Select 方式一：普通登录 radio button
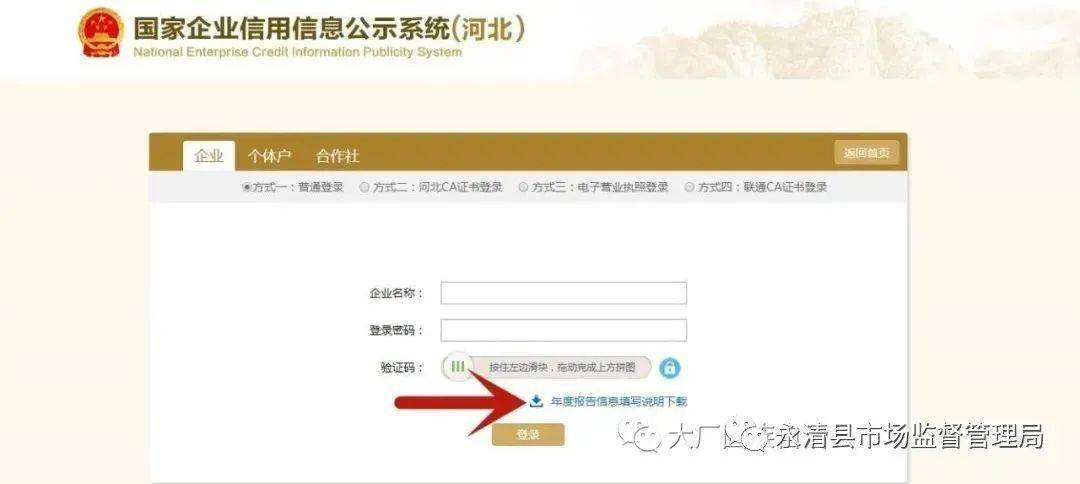 pyautogui.click(x=247, y=187)
